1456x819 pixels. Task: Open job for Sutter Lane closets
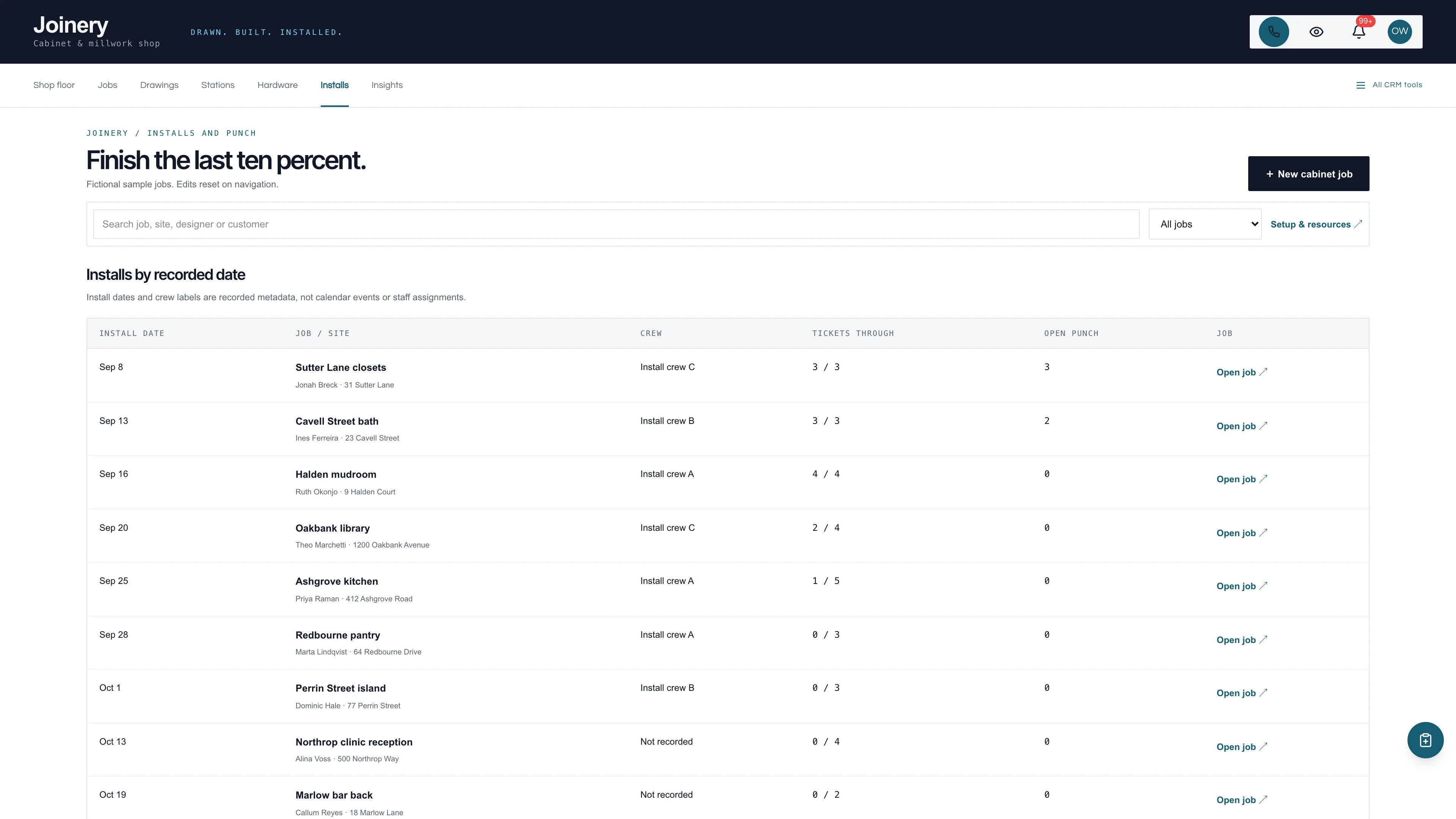(1241, 372)
